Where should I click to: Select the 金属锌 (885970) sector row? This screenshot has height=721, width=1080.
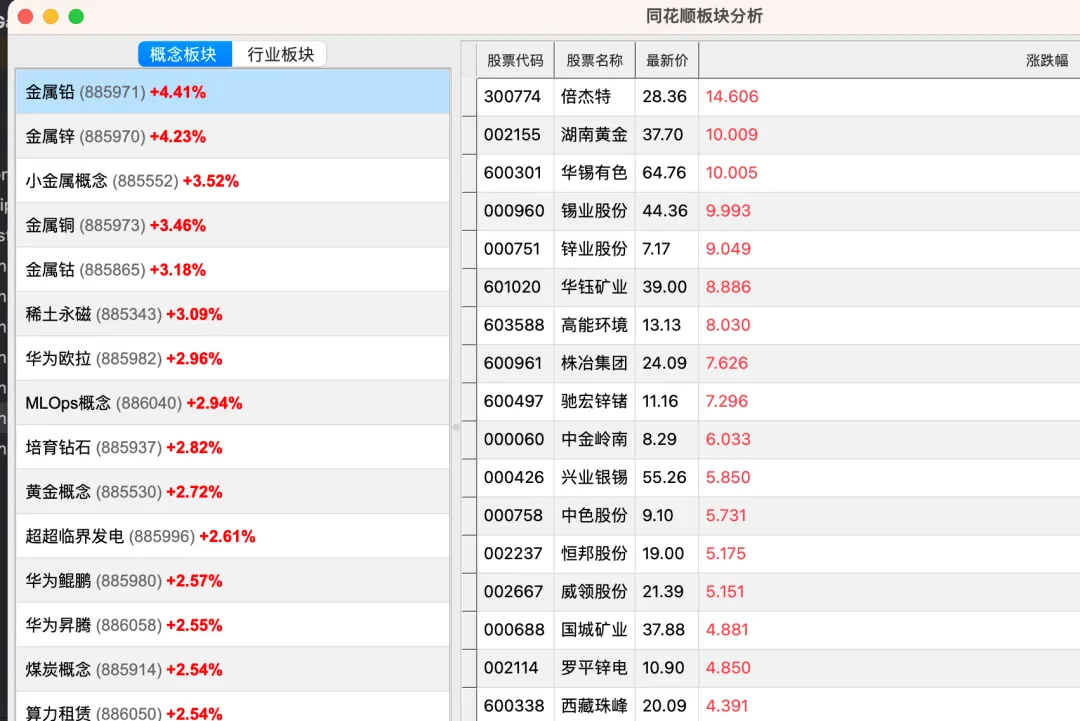point(233,136)
